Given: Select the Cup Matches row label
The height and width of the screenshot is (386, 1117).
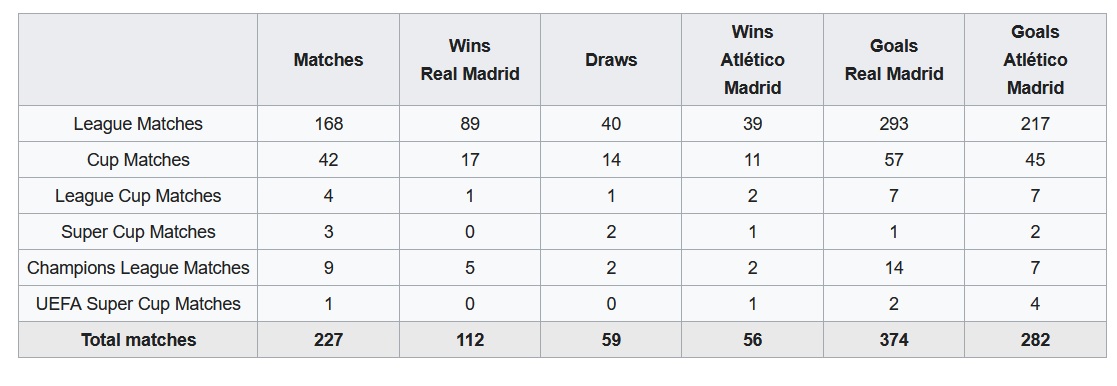Looking at the screenshot, I should 138,160.
